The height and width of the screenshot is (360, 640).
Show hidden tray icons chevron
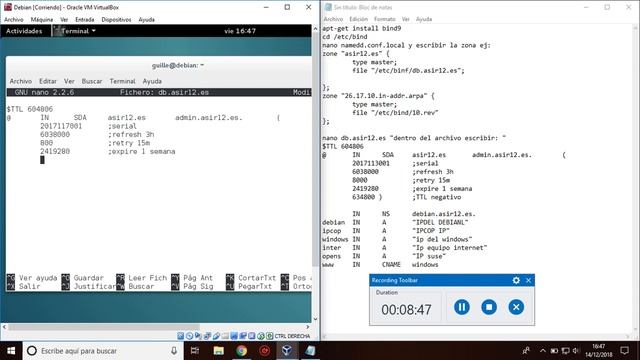pyautogui.click(x=542, y=351)
